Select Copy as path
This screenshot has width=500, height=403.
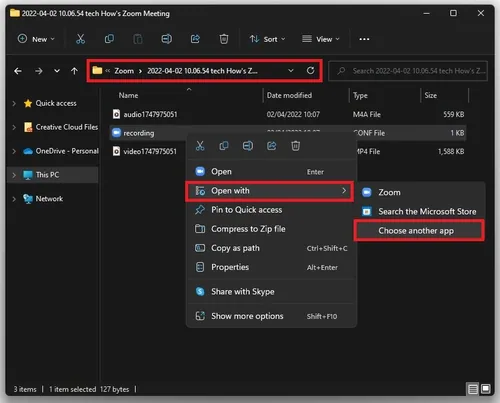point(271,248)
